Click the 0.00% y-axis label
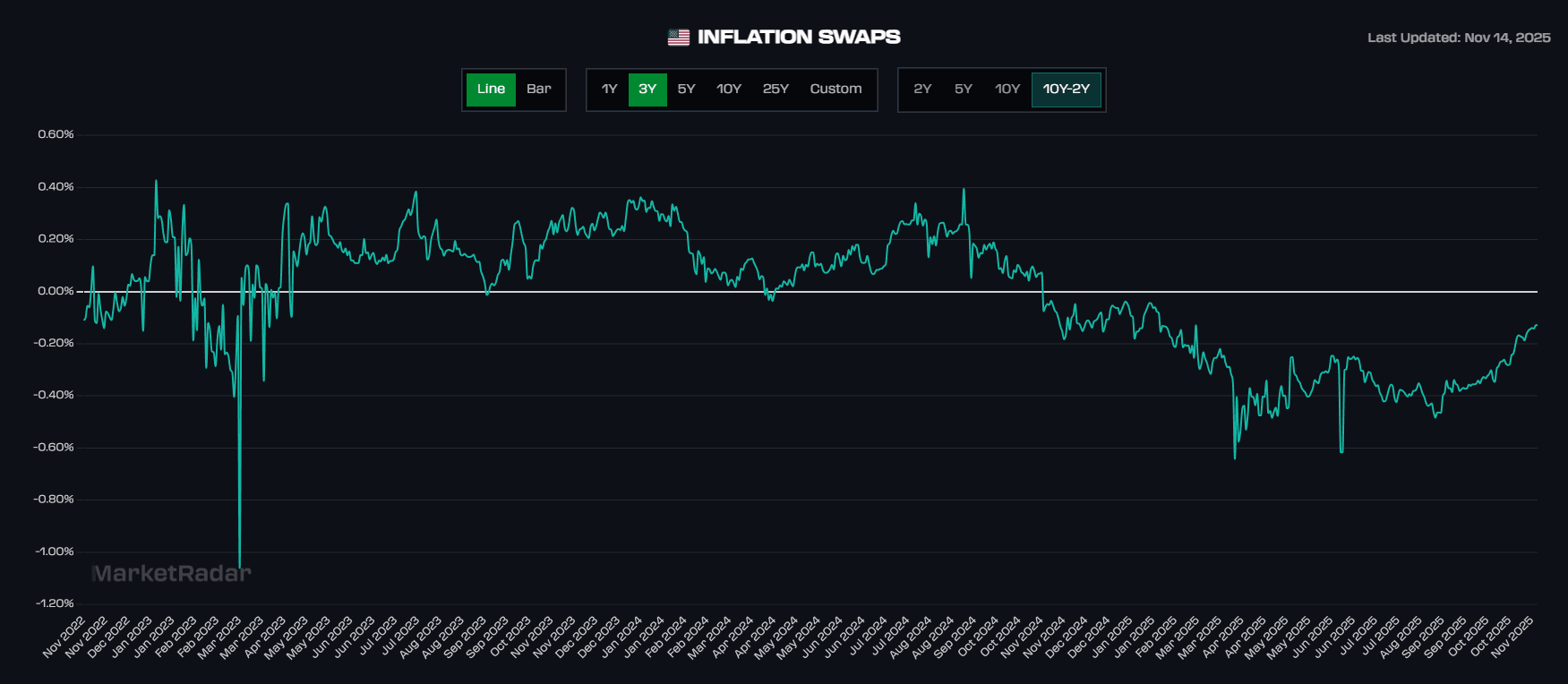Screen dimensions: 1568x684 pyautogui.click(x=56, y=291)
